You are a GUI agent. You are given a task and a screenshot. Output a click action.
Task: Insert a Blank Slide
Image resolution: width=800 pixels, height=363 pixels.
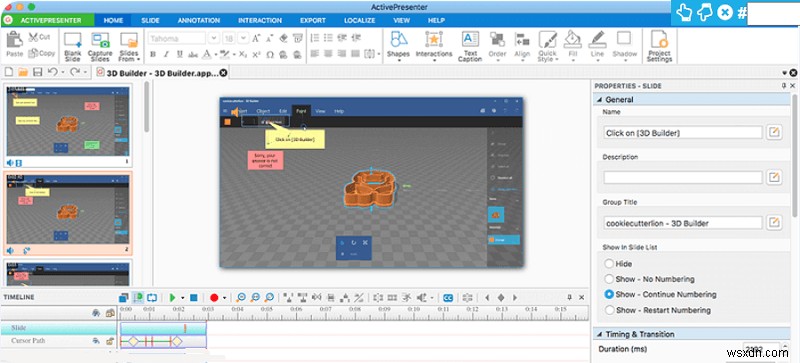point(73,47)
